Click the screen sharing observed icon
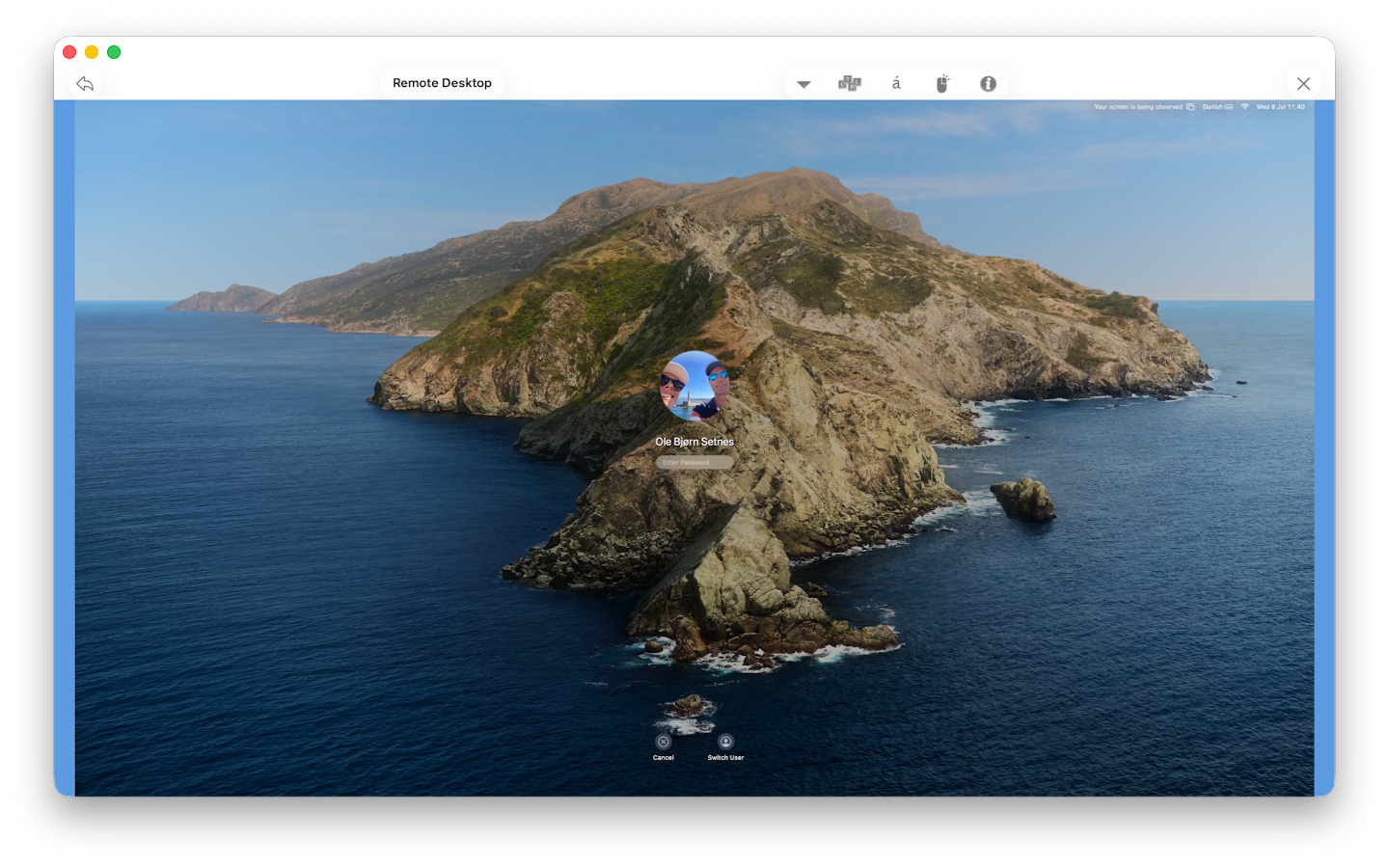This screenshot has height=868, width=1389. pos(1190,107)
